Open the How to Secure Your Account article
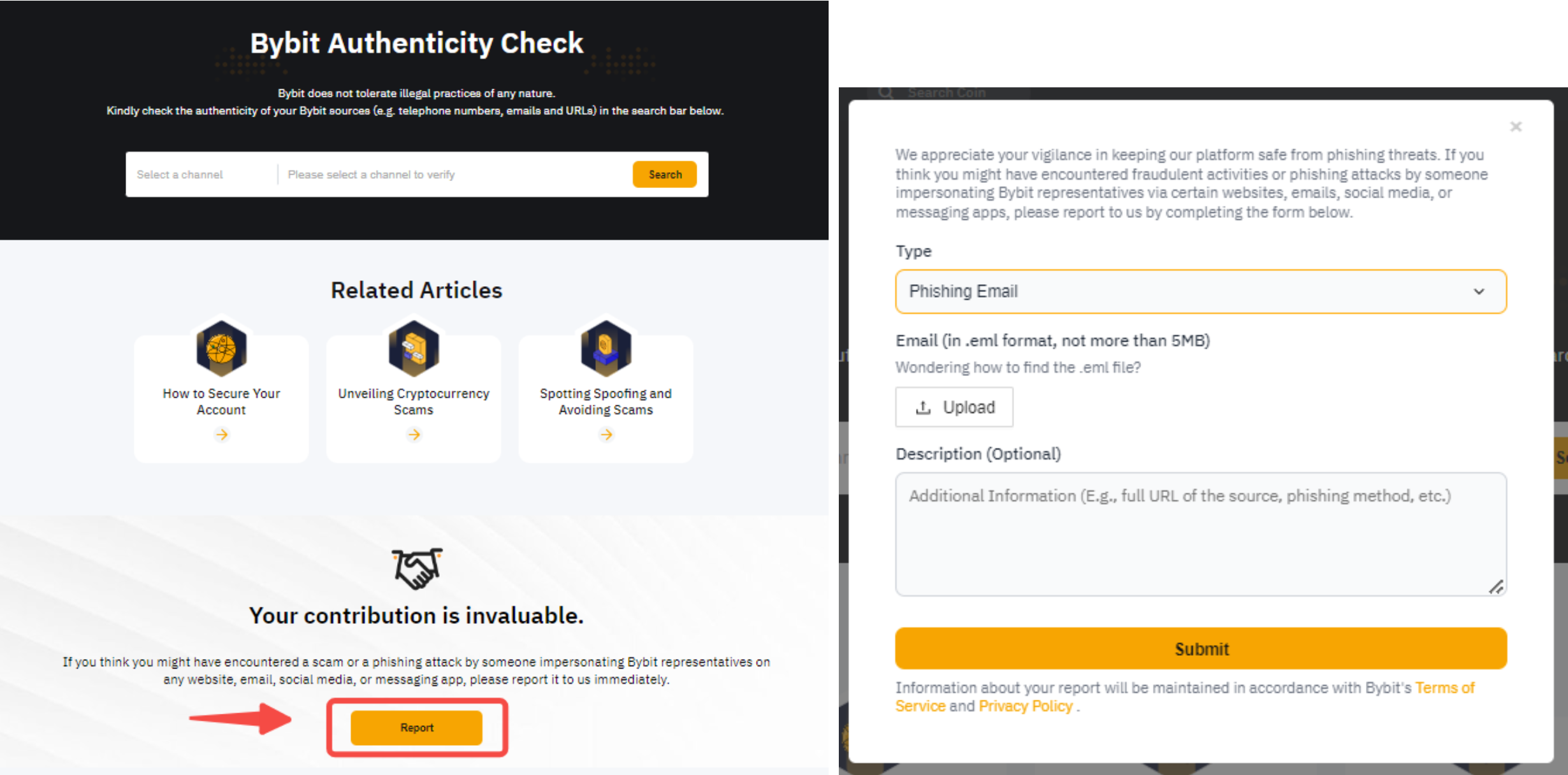This screenshot has height=775, width=1568. (221, 401)
